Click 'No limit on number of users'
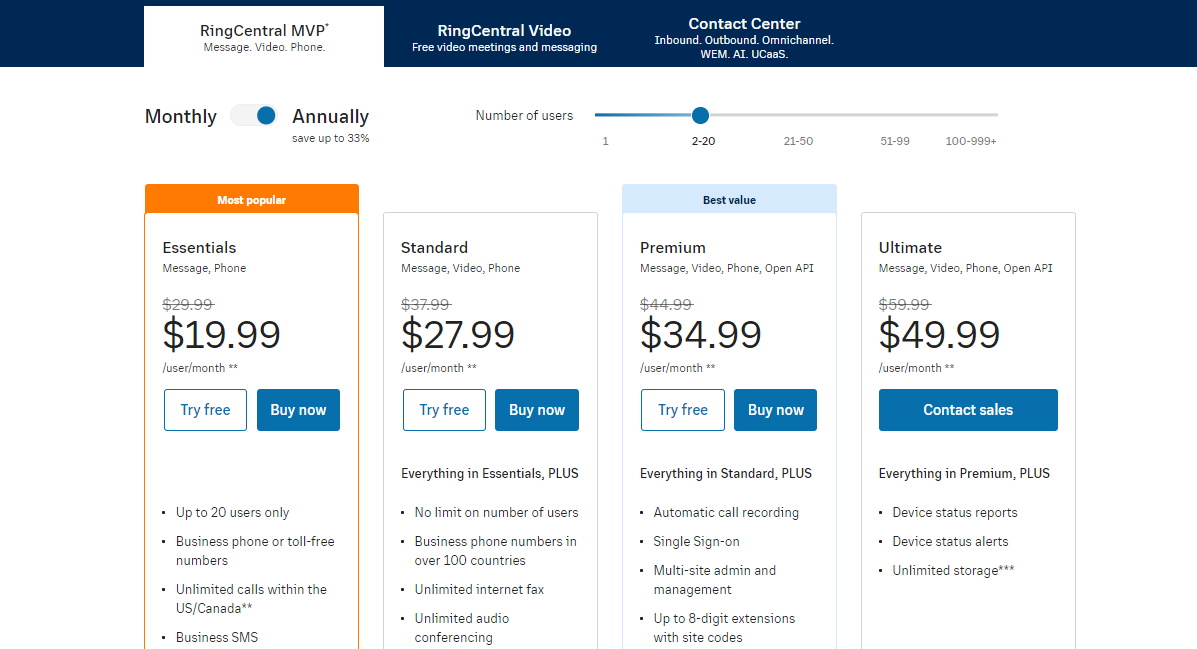The height and width of the screenshot is (649, 1197). pyautogui.click(x=496, y=512)
